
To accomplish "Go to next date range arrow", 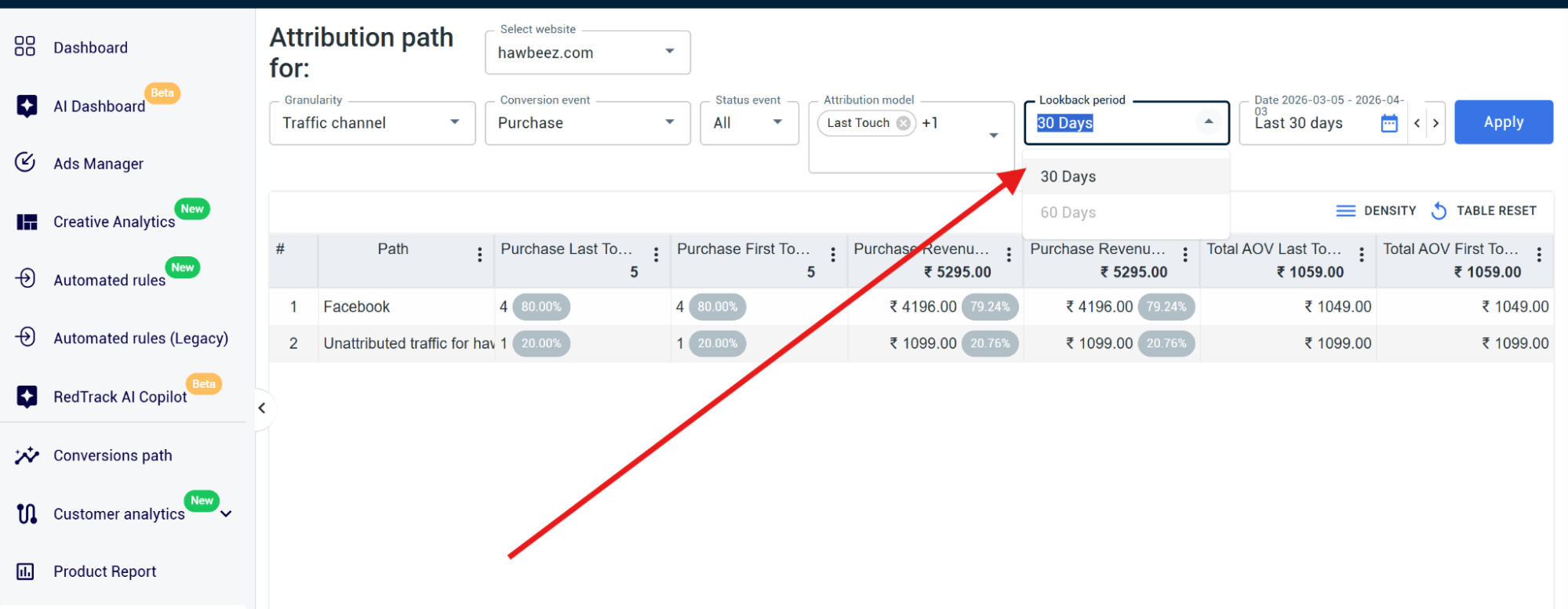I will pos(1435,123).
